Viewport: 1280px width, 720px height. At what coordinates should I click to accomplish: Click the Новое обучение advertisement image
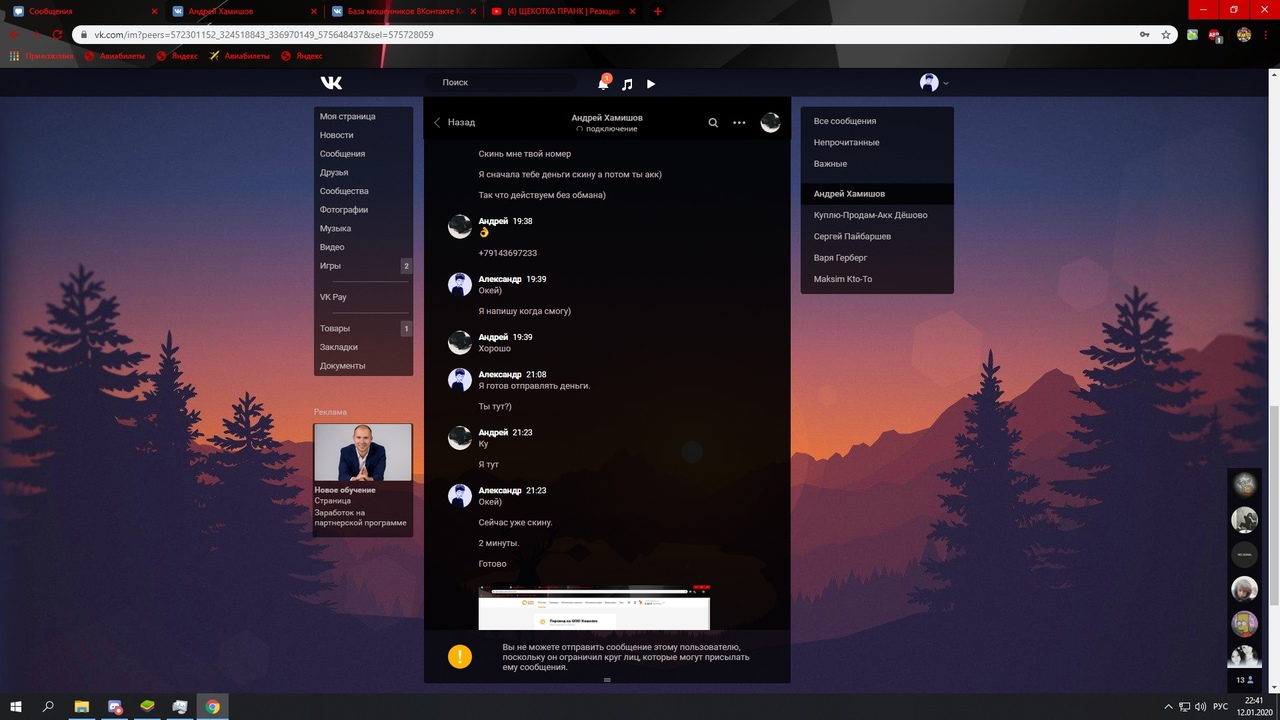pos(362,452)
